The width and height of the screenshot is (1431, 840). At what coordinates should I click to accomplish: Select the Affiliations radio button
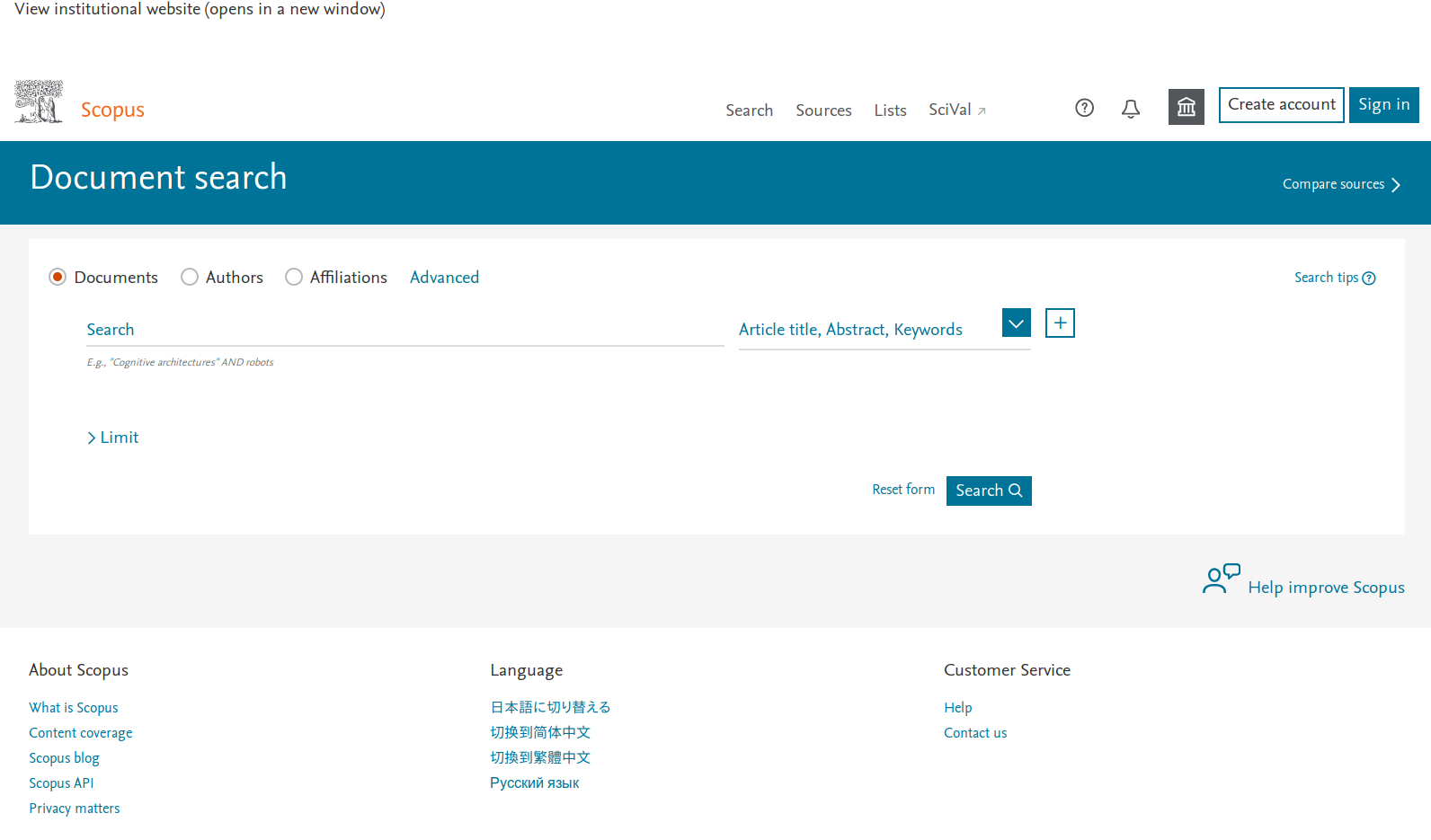[294, 277]
